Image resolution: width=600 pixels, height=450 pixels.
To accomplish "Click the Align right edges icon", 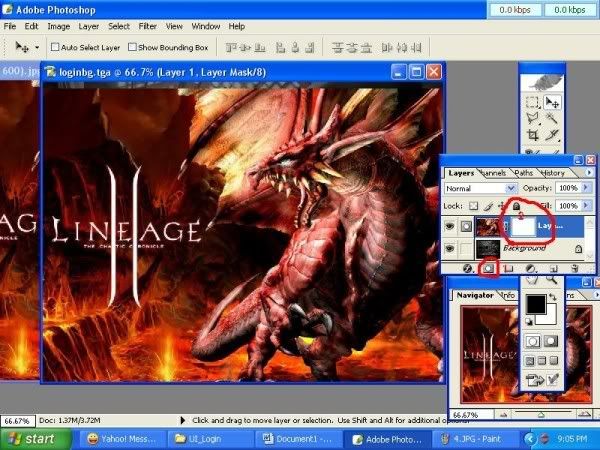I will [x=310, y=48].
